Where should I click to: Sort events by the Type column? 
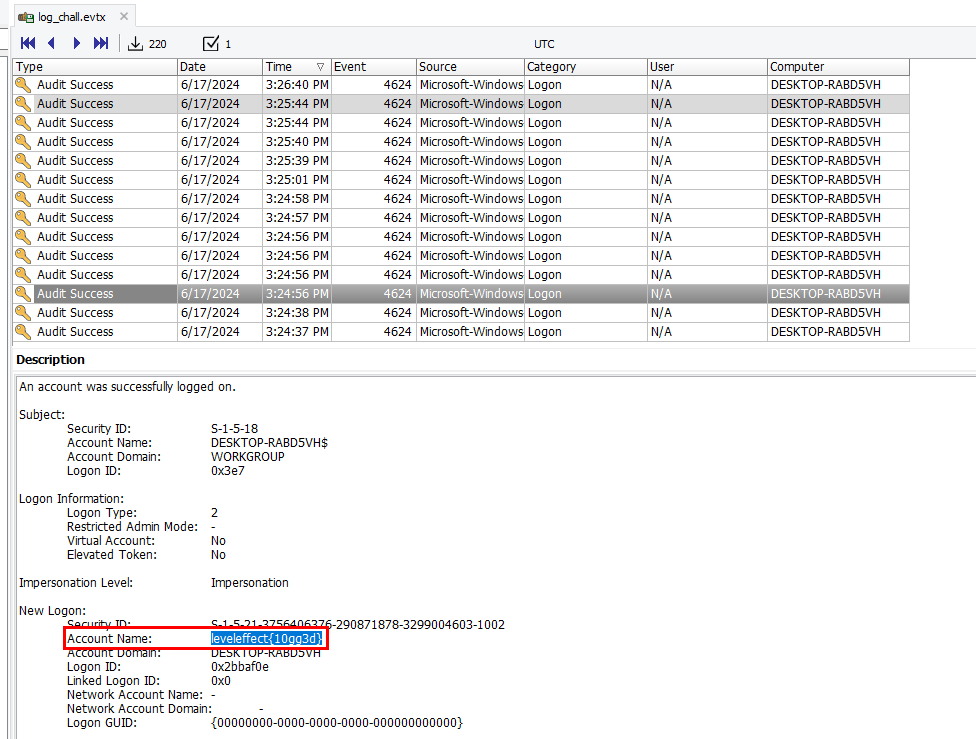[95, 67]
